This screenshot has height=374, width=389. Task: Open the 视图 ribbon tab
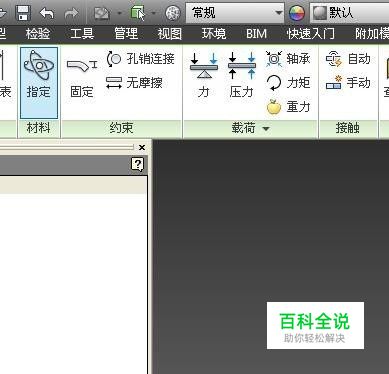(x=170, y=34)
